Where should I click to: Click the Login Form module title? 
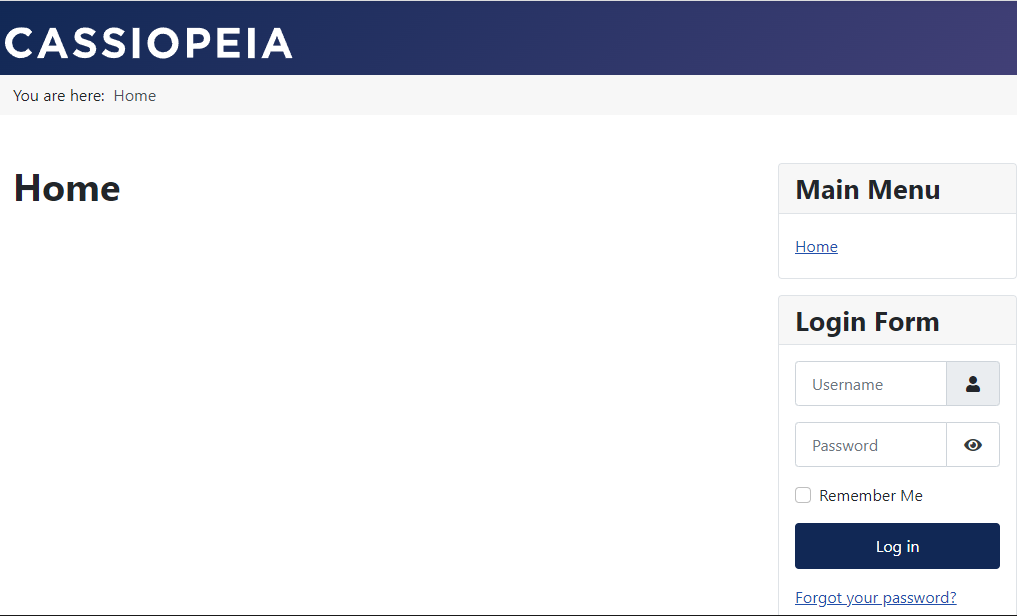pyautogui.click(x=867, y=322)
